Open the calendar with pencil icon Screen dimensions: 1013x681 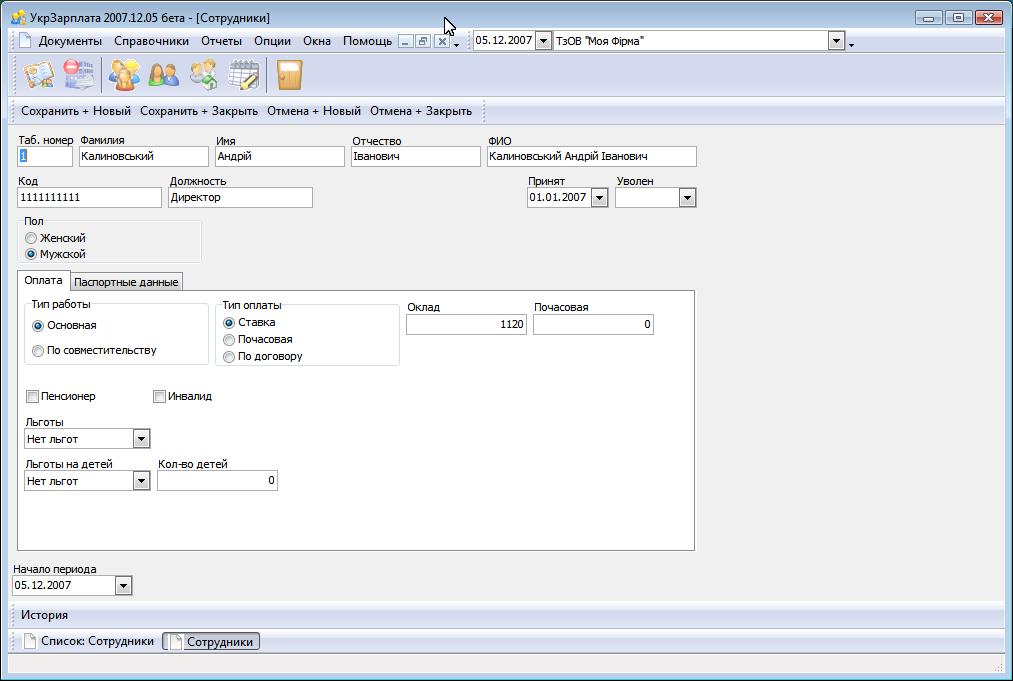coord(244,75)
